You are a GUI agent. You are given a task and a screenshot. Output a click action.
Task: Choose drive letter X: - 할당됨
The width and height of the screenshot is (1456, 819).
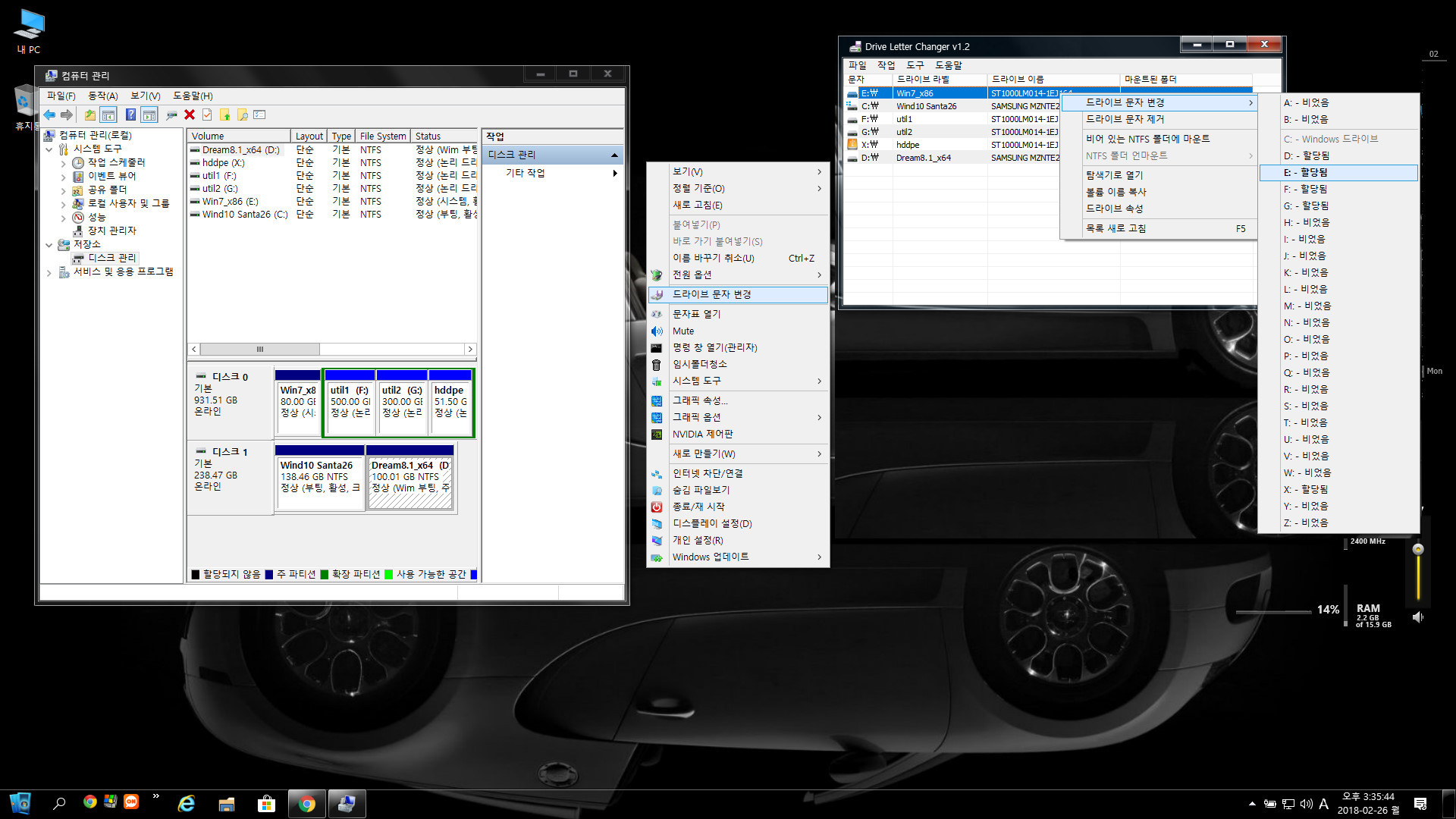(x=1338, y=489)
